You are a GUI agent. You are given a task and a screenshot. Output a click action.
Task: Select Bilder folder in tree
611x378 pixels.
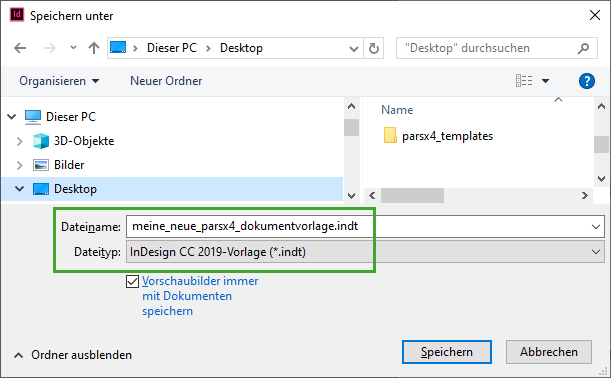coord(69,165)
